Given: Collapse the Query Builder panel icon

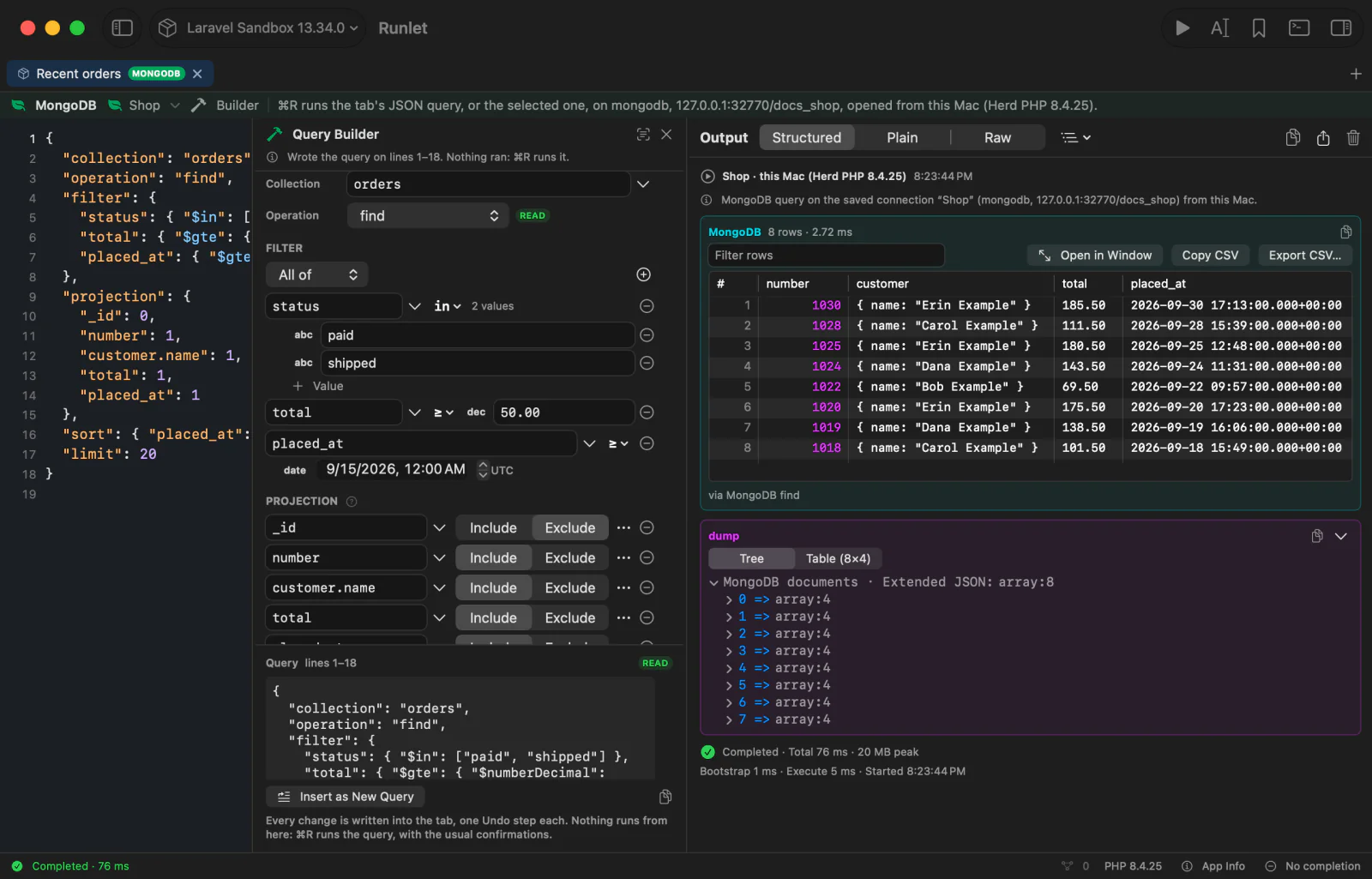Looking at the screenshot, I should 643,135.
